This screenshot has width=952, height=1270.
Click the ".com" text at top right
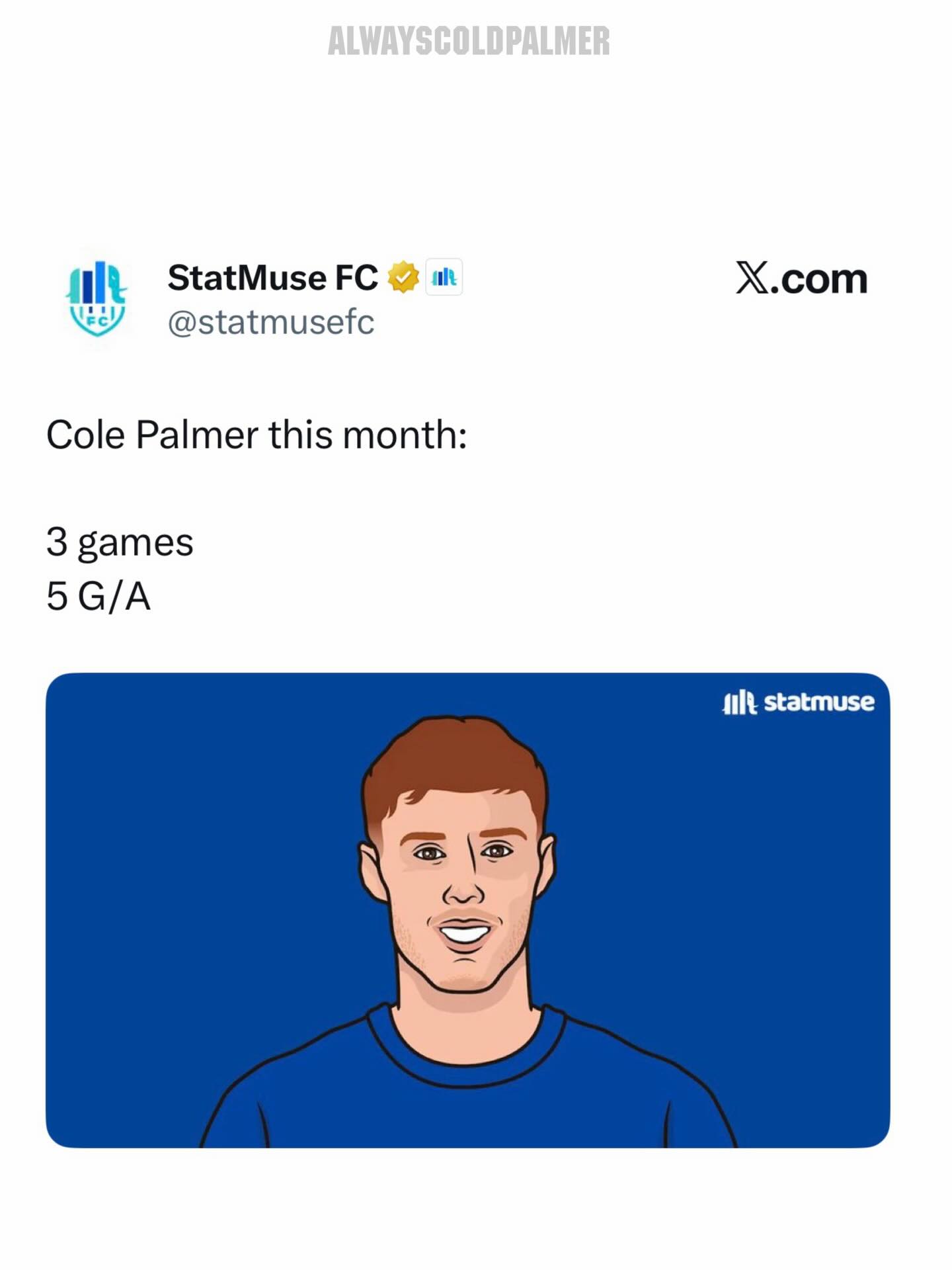point(820,279)
